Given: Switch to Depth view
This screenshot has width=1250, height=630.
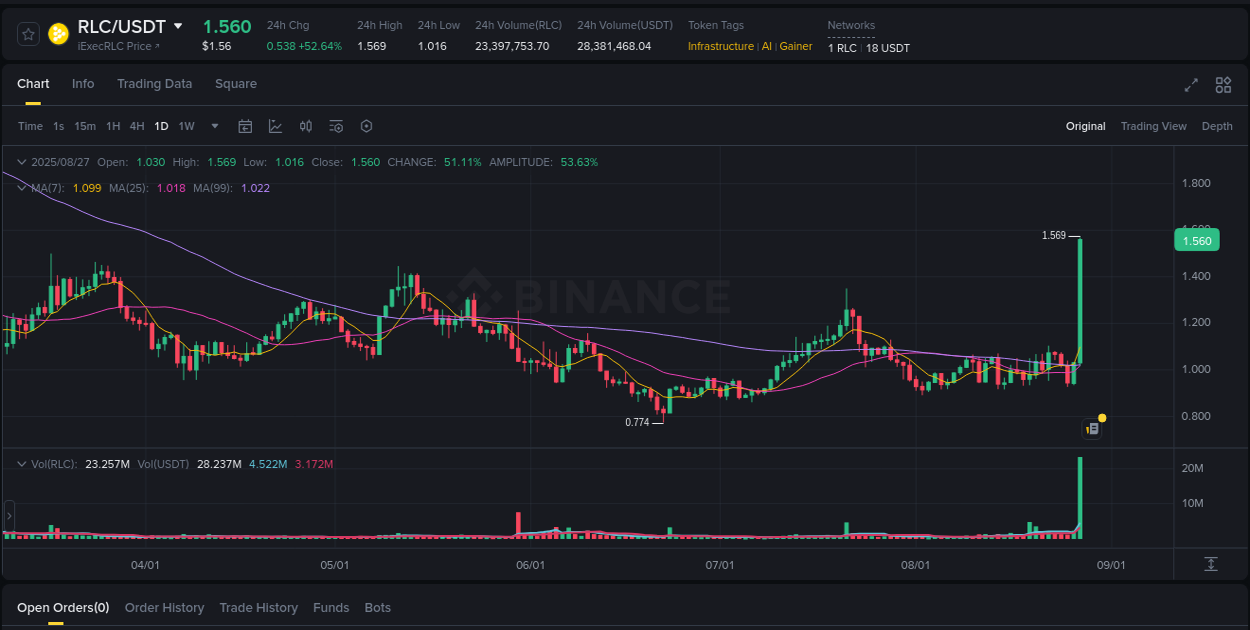Looking at the screenshot, I should 1217,126.
